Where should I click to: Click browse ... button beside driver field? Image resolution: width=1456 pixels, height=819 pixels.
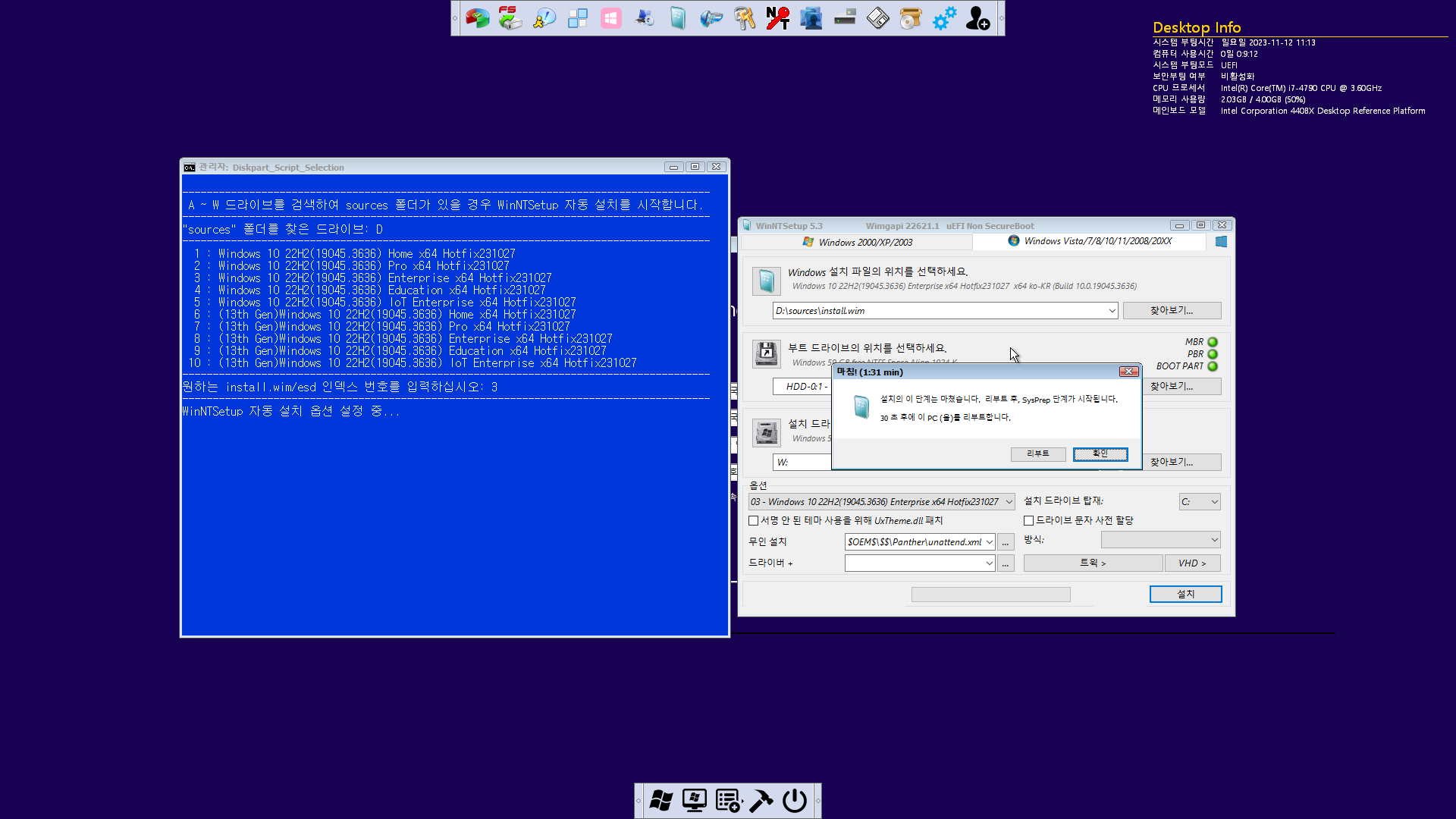click(1006, 563)
